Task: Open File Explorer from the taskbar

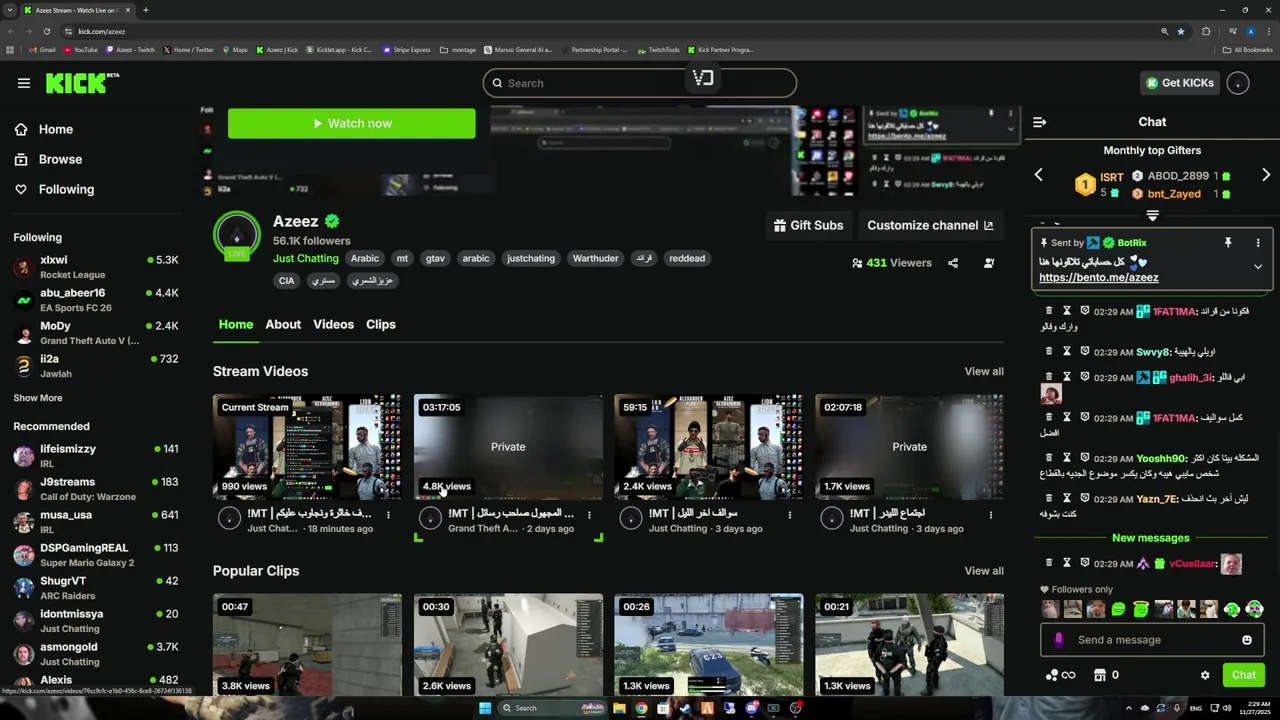Action: point(619,708)
